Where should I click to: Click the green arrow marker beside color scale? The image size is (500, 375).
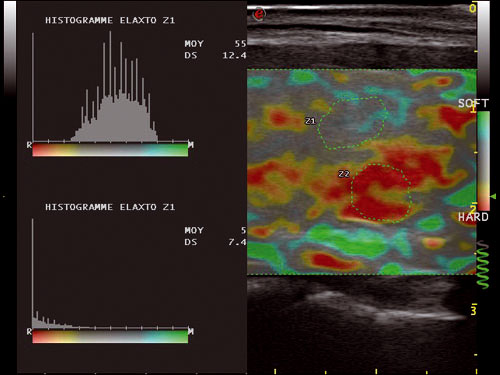click(x=493, y=197)
